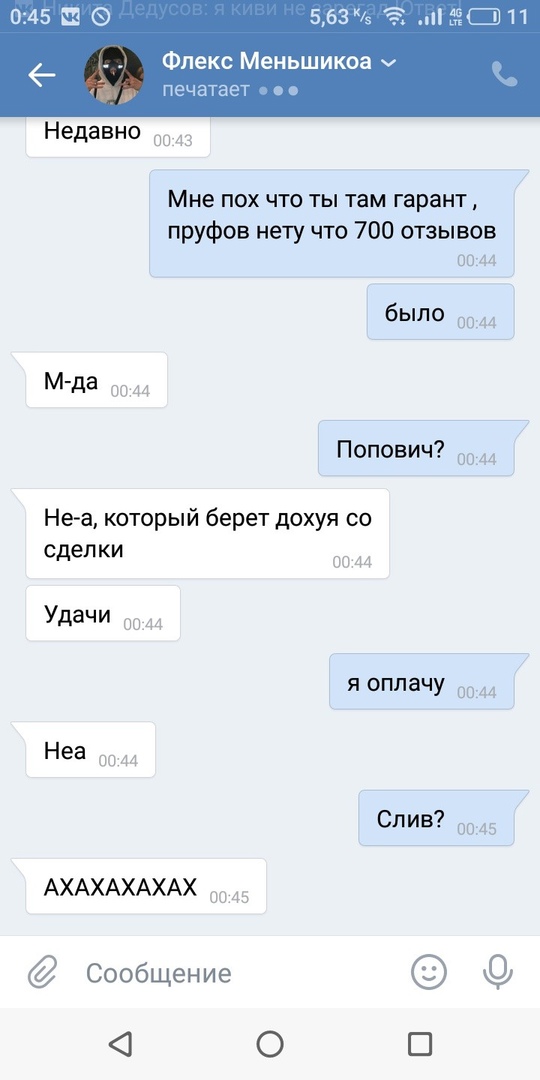Tap the back arrow in chat header
Screen dimensions: 540x1080
tap(41, 75)
